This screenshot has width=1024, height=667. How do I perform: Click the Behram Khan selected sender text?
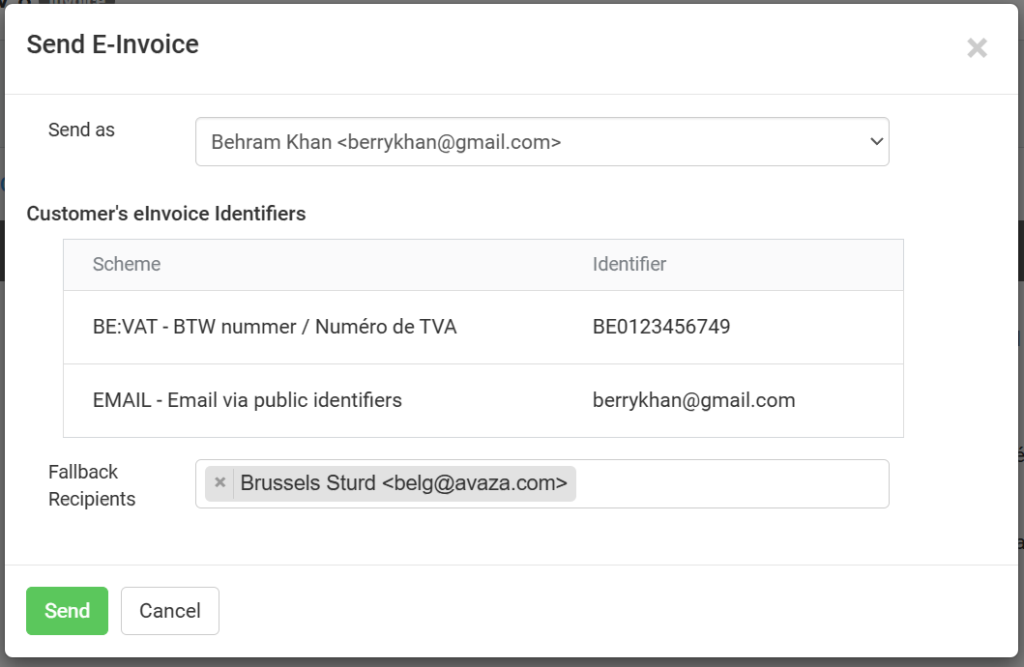[x=385, y=142]
